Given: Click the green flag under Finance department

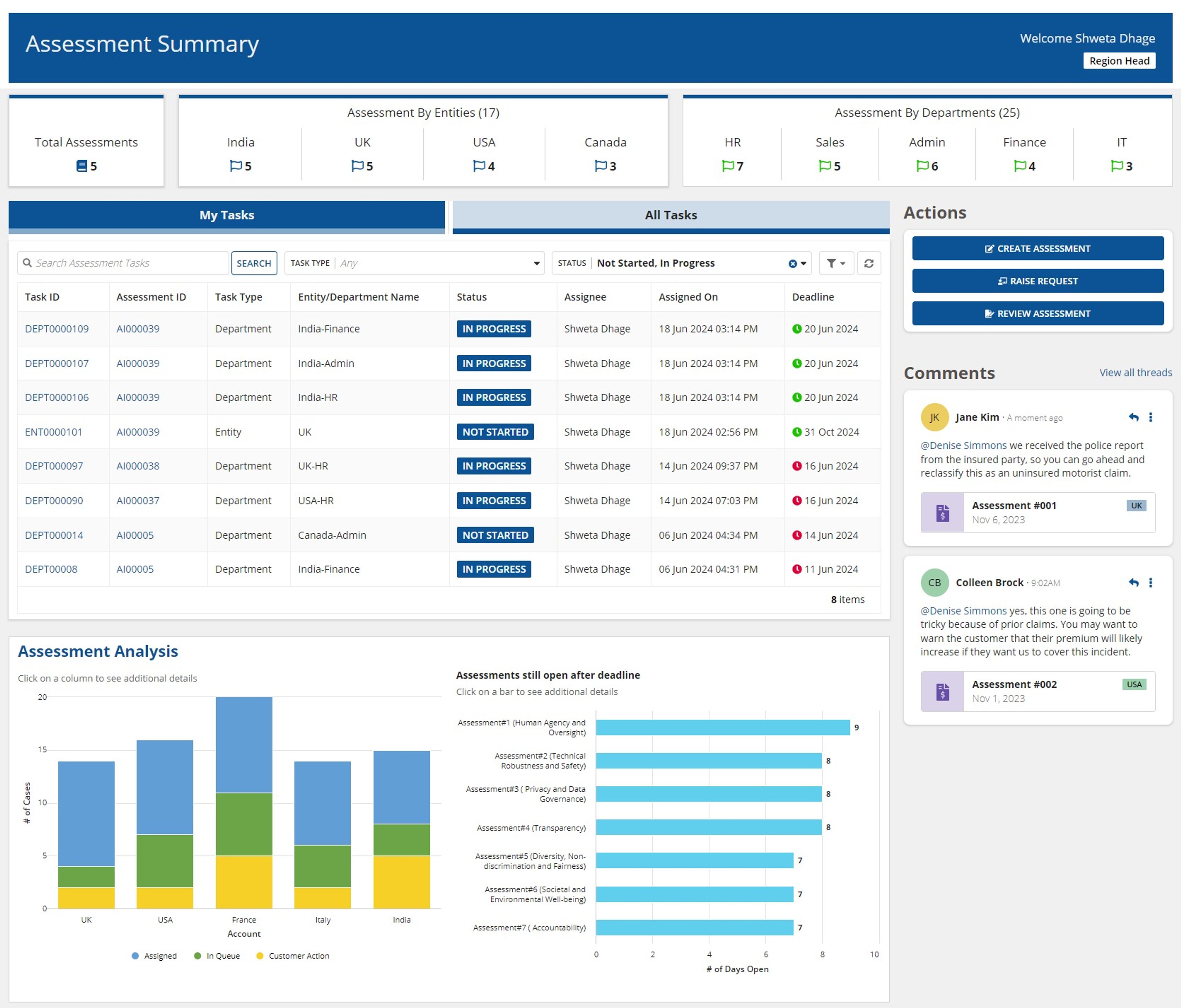Looking at the screenshot, I should [1020, 166].
